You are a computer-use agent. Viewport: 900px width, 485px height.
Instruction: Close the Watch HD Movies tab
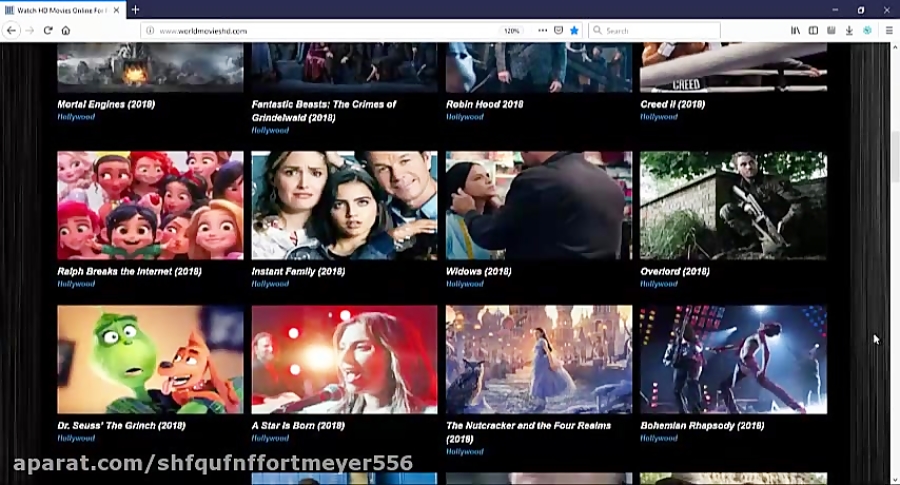pos(117,10)
